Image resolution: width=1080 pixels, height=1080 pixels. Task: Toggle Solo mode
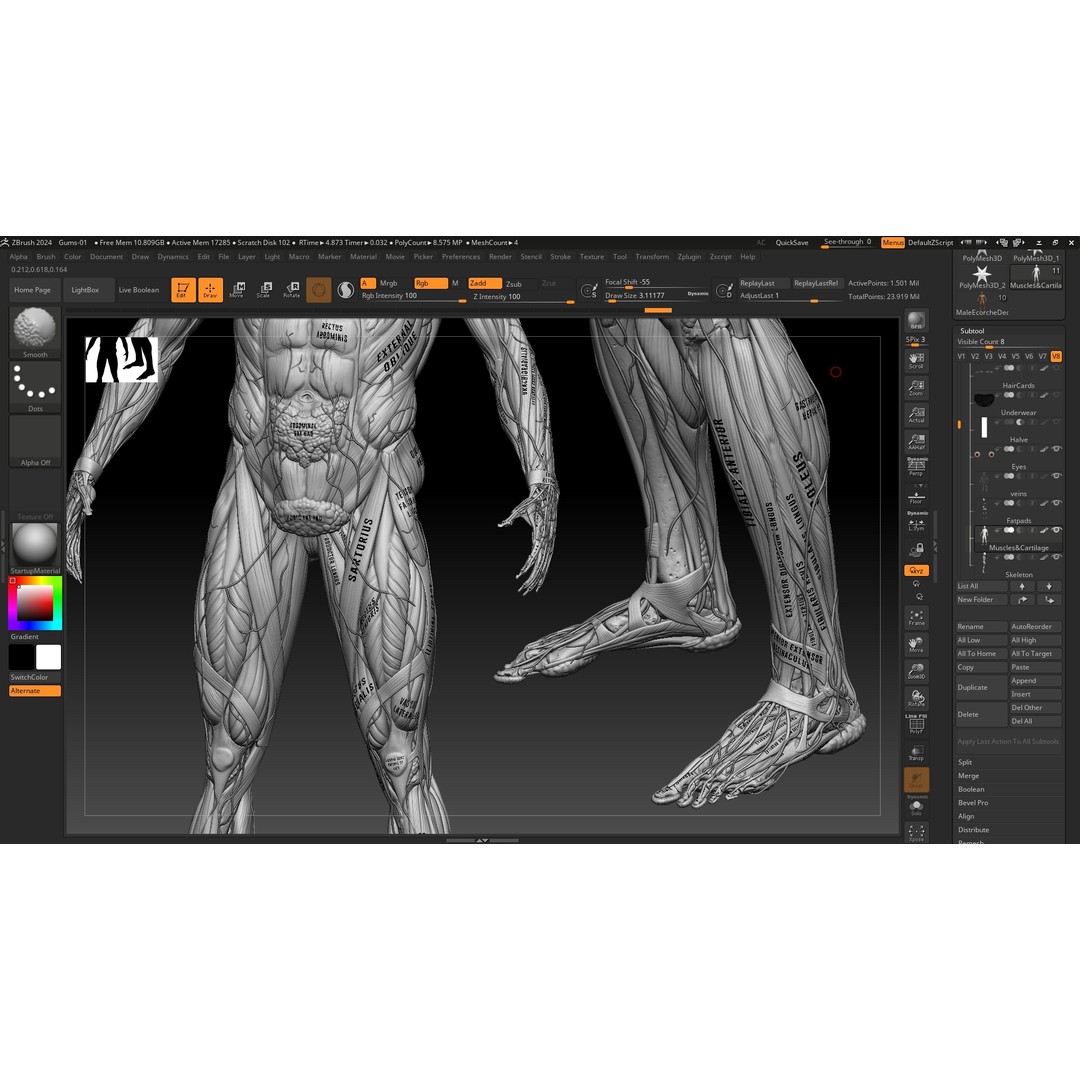pyautogui.click(x=916, y=807)
